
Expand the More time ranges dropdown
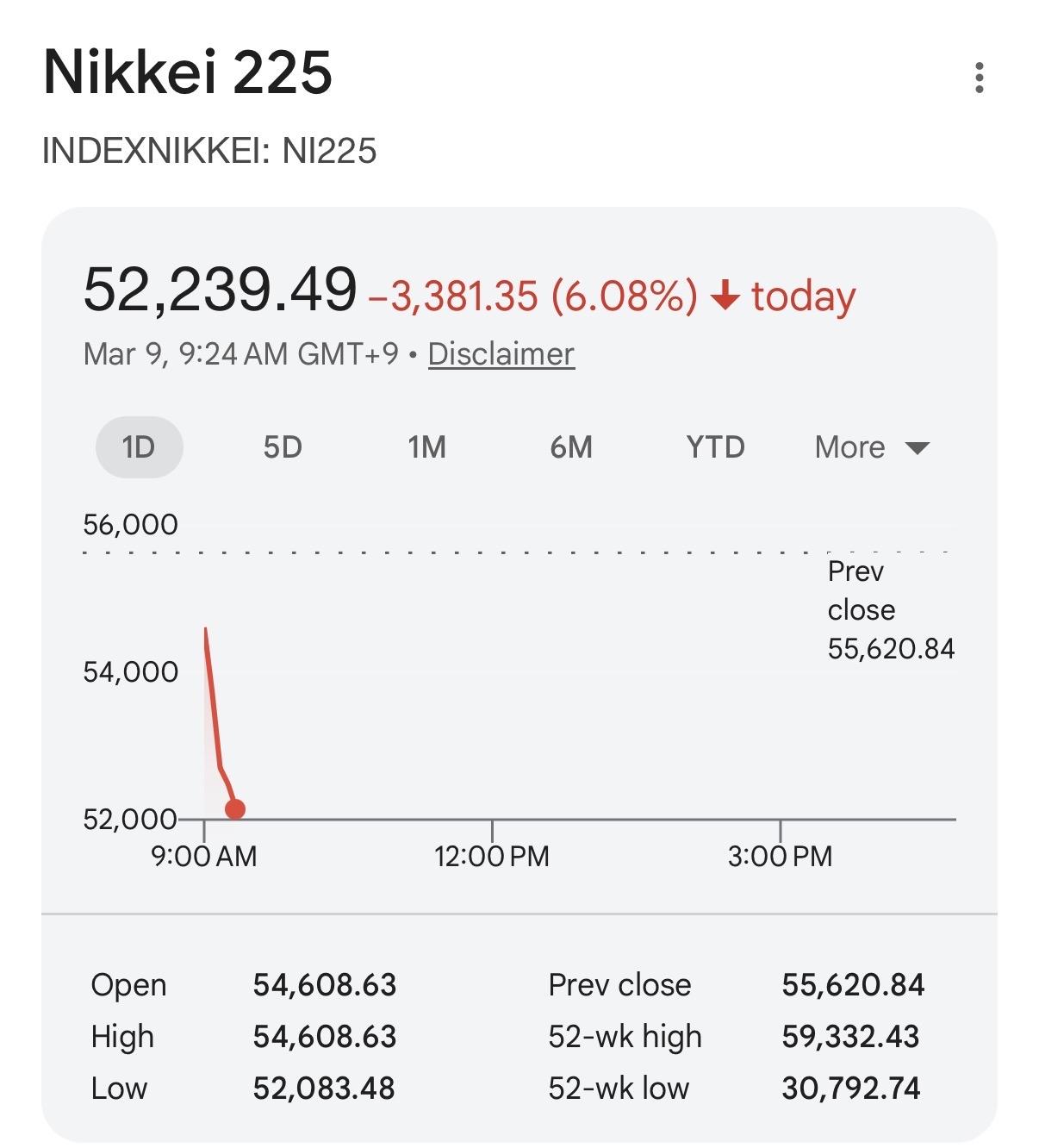[871, 447]
